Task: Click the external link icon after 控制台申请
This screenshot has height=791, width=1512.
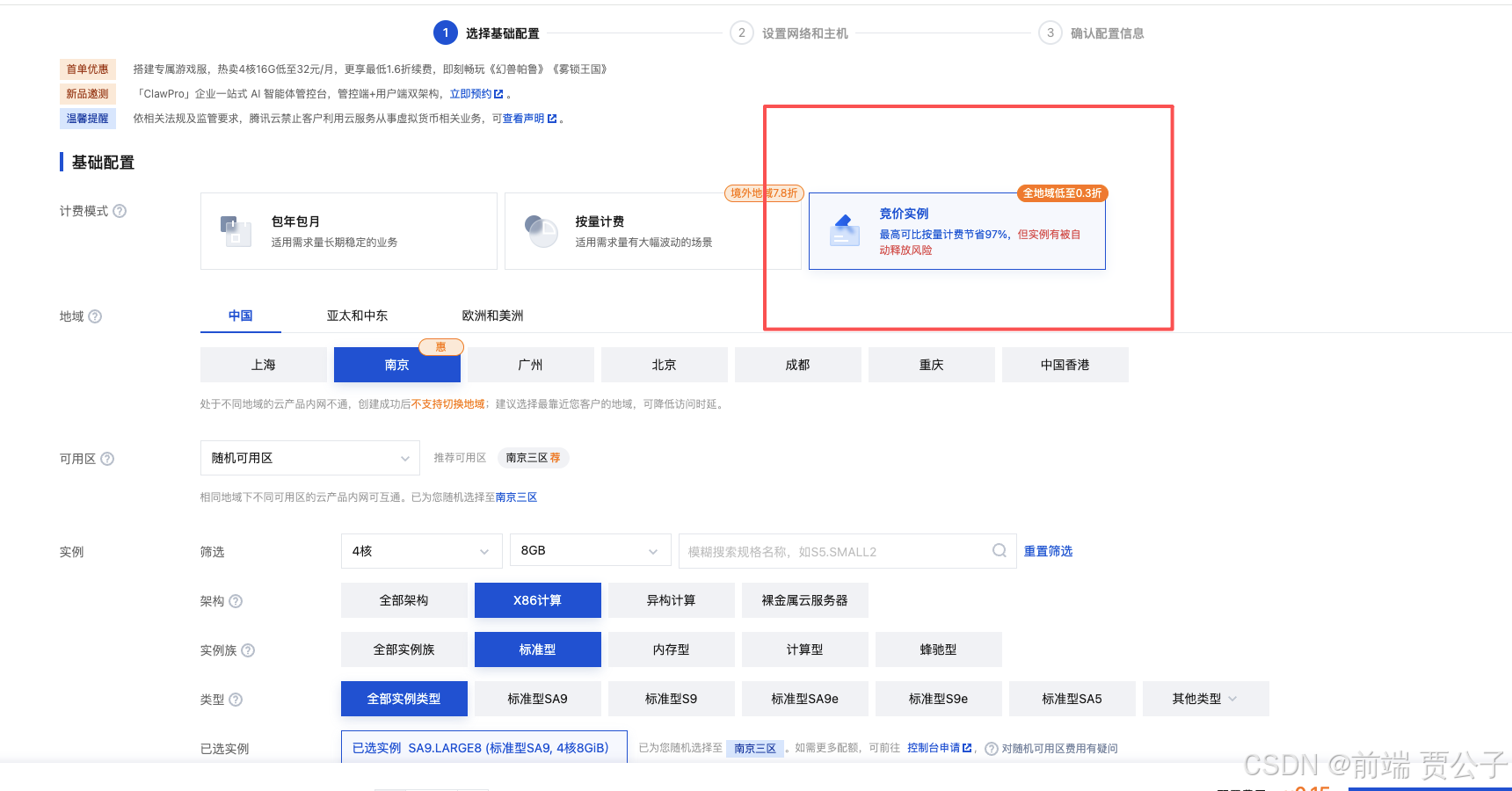Action: 967,748
